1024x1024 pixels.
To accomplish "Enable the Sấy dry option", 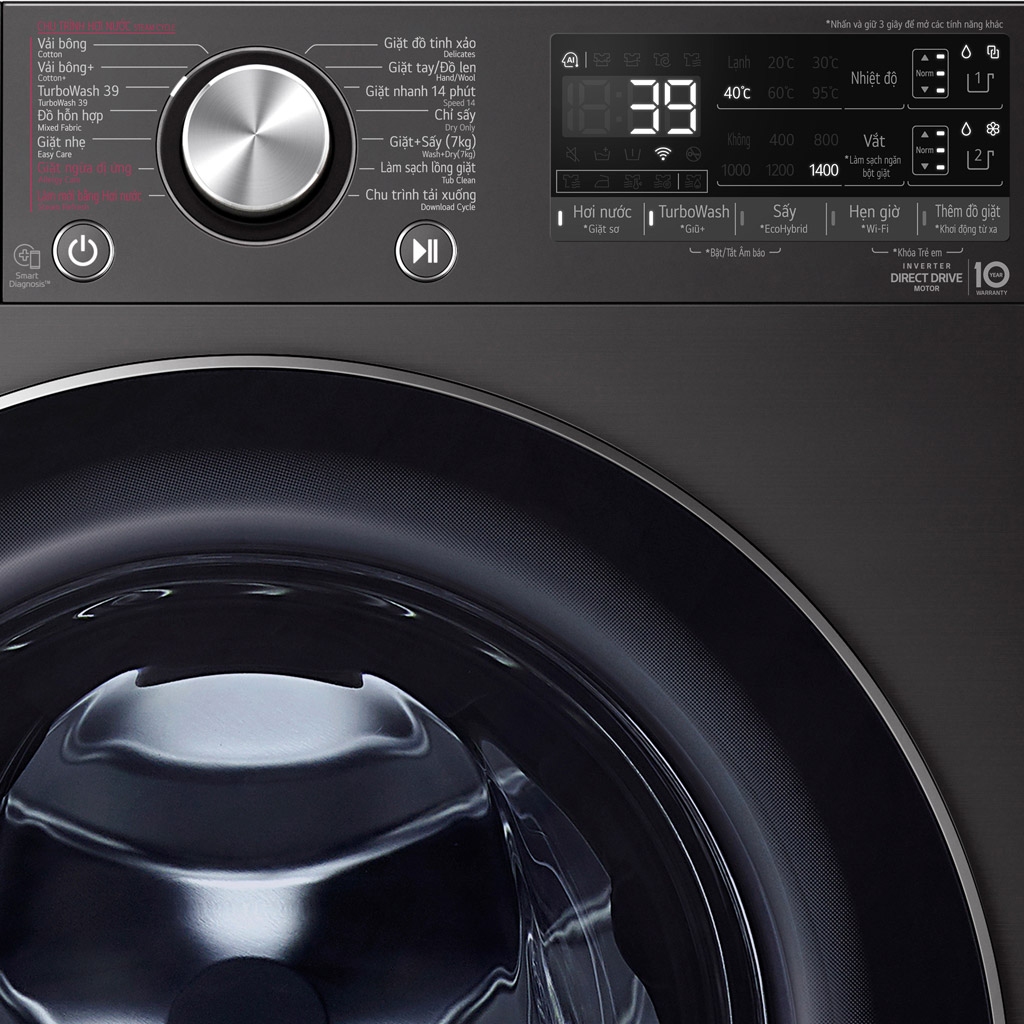I will (783, 219).
